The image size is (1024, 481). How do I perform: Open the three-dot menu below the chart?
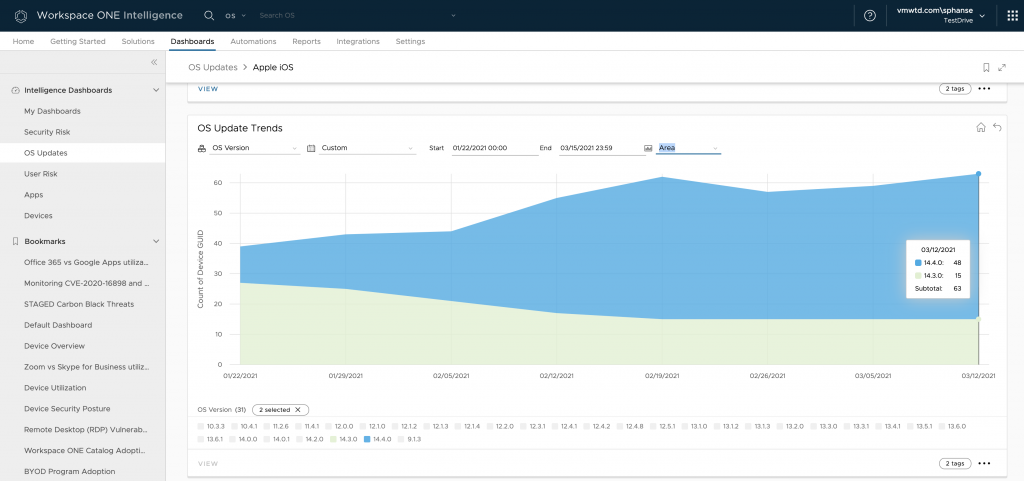tap(984, 464)
